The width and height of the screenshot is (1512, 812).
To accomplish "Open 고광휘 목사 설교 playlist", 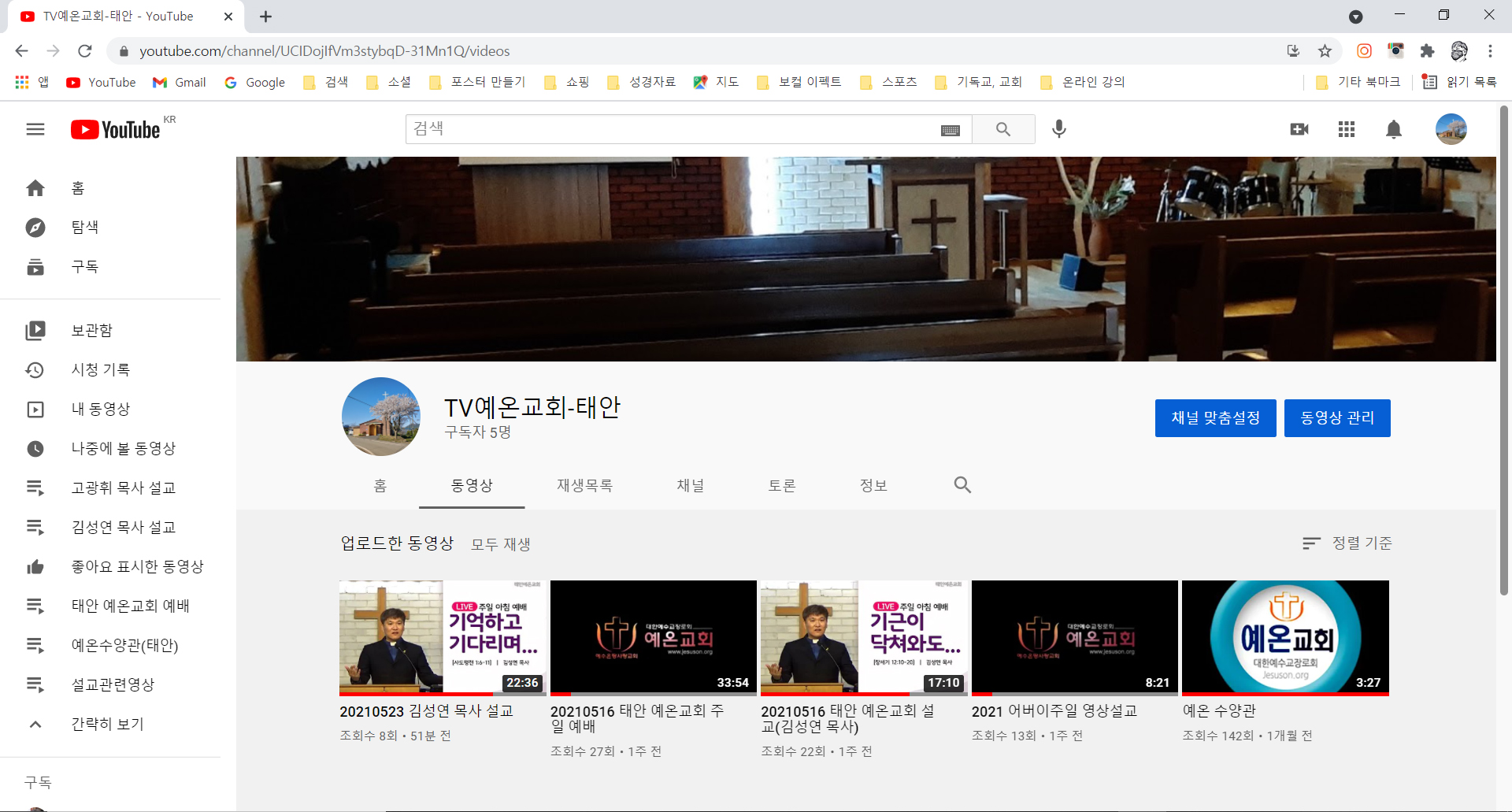I will pos(110,488).
